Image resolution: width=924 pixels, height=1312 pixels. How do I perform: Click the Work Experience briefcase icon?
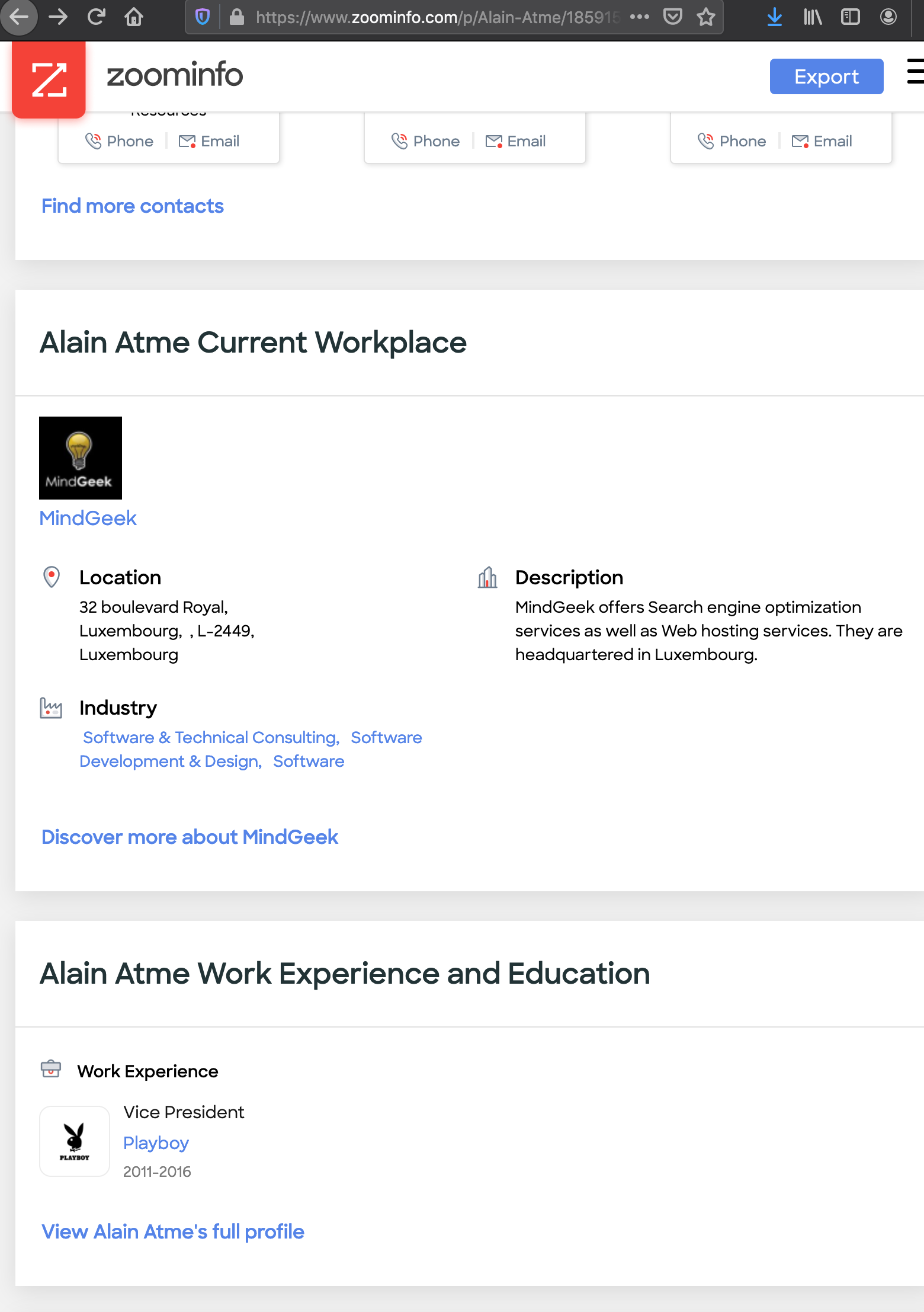pyautogui.click(x=51, y=1069)
